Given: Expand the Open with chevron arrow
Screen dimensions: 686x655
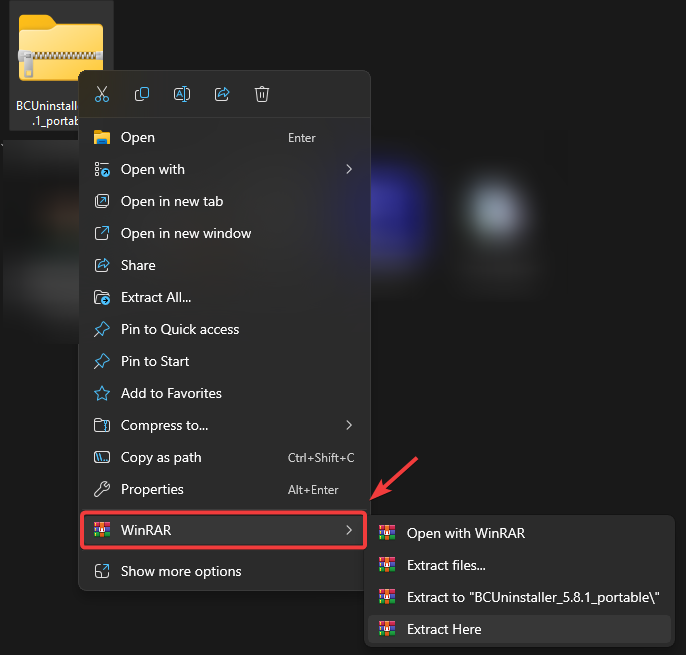Looking at the screenshot, I should click(349, 169).
